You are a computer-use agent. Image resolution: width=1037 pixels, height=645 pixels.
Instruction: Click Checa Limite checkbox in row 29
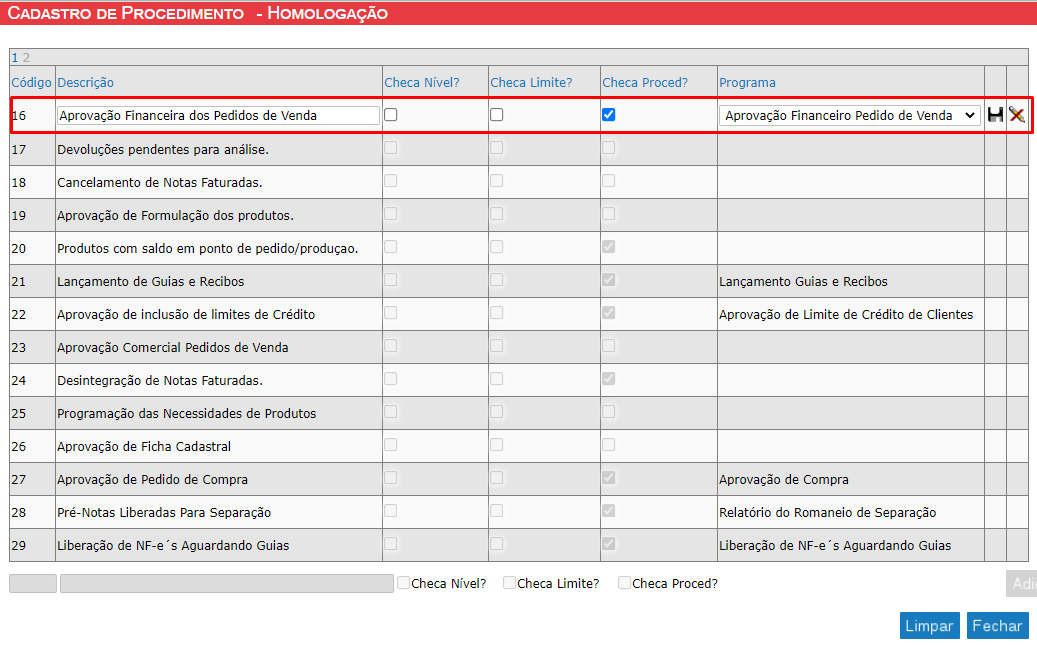click(497, 544)
